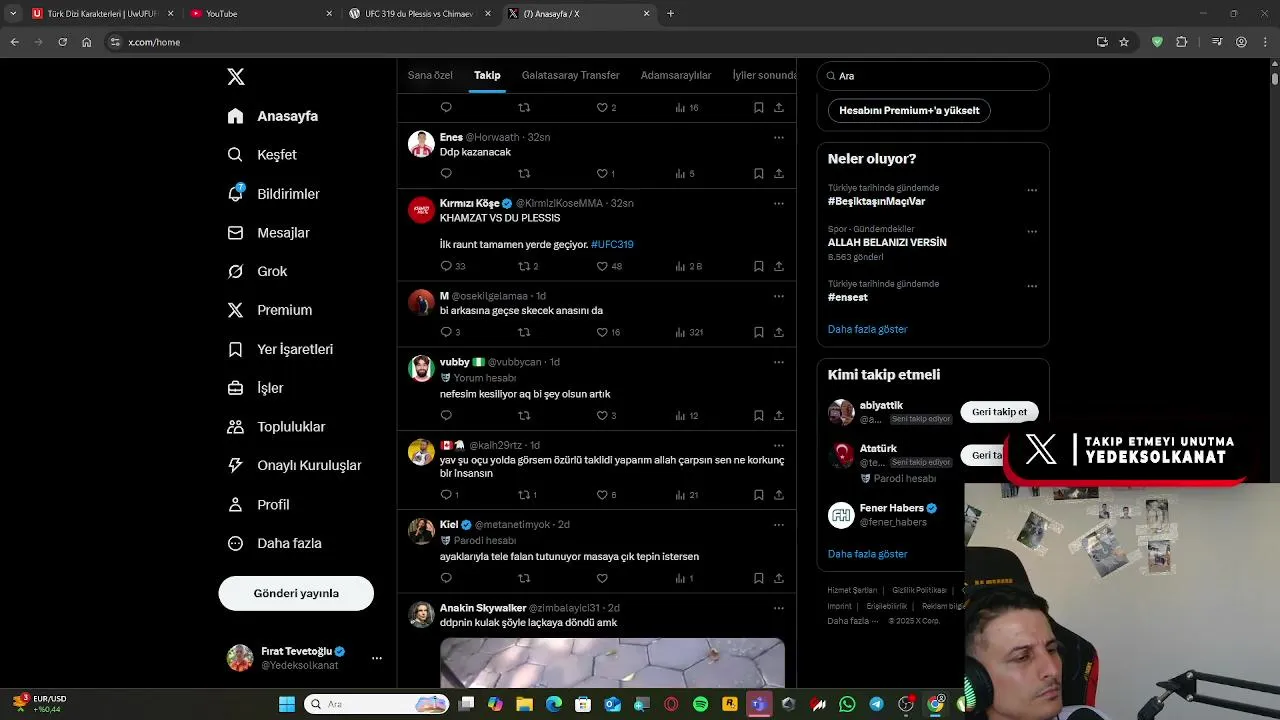Open Topluluklar communities
1280x720 pixels.
coord(276,427)
